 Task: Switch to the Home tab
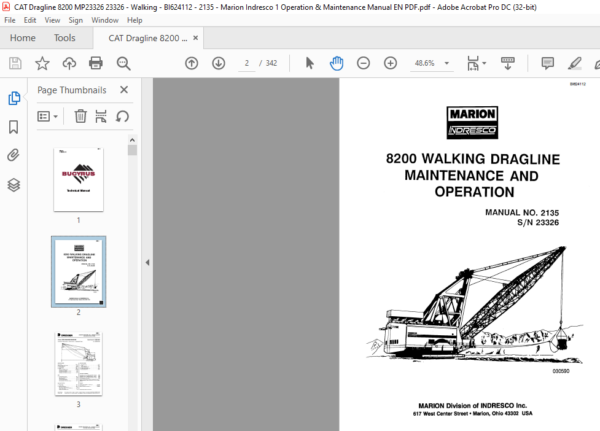click(x=23, y=38)
